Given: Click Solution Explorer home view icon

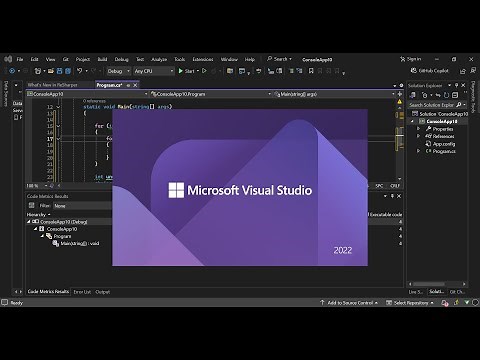Looking at the screenshot, I should click(413, 95).
